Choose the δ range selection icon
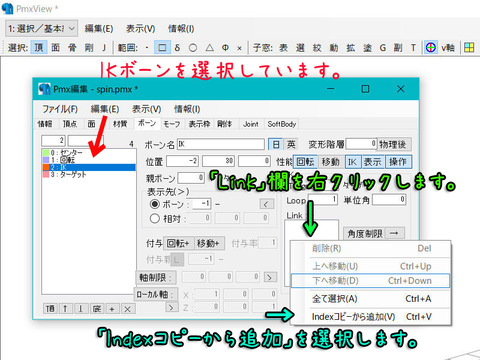 pos(177,48)
